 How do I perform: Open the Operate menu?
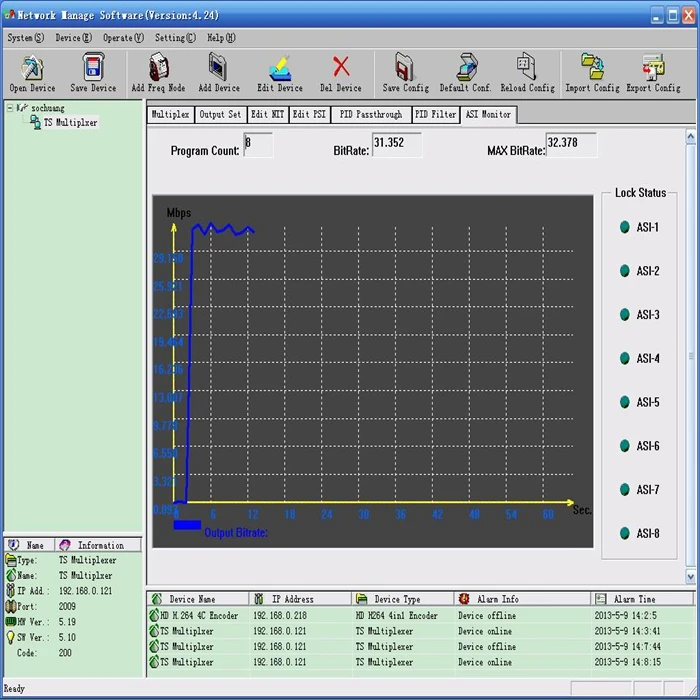point(123,38)
